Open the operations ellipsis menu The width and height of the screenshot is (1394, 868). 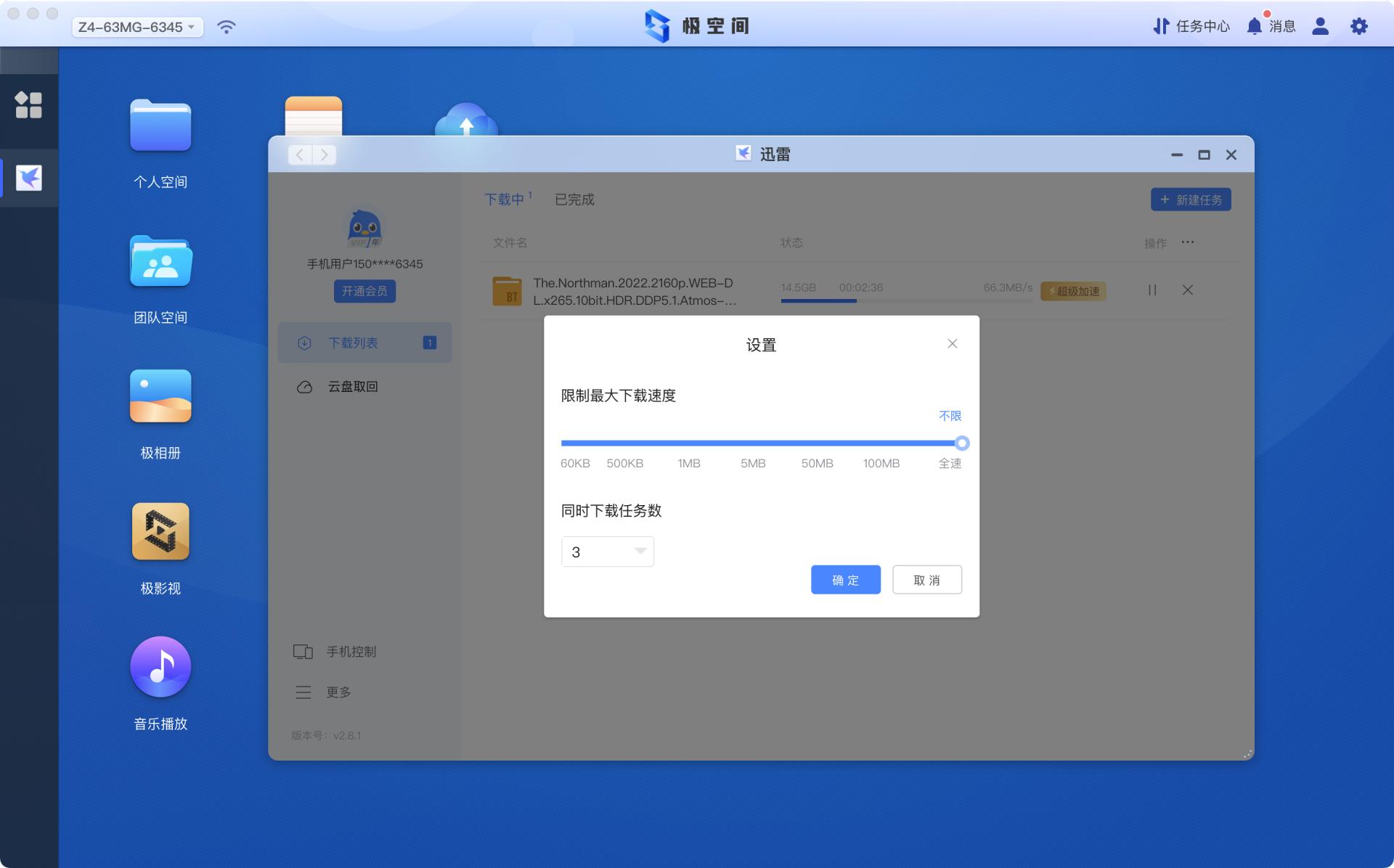point(1189,243)
